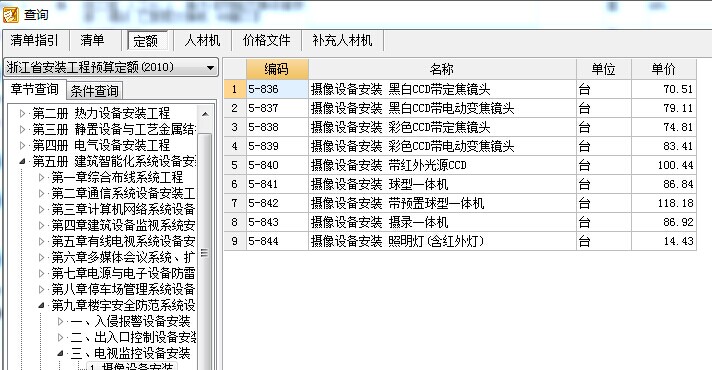Sort by the 编码 column header
This screenshot has height=370, width=712.
coord(277,69)
